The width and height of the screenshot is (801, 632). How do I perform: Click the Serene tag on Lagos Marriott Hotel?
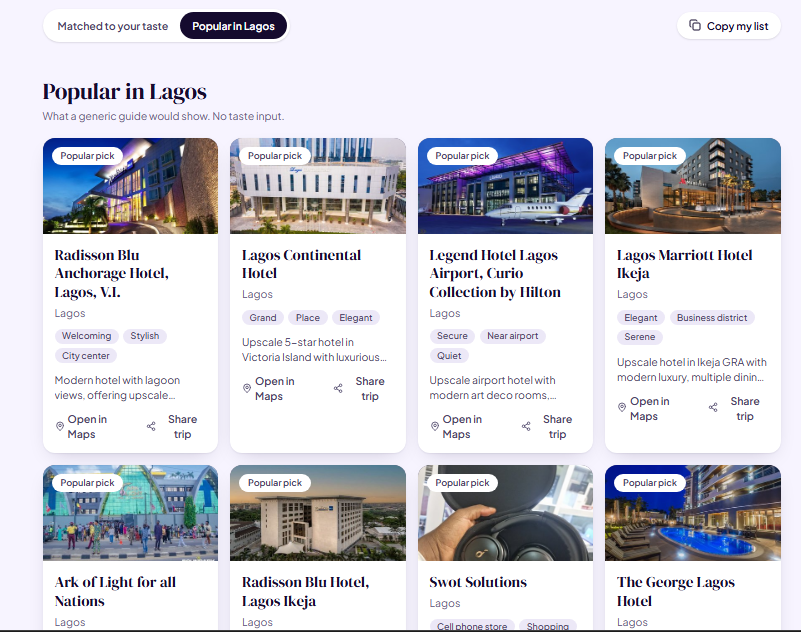point(640,337)
